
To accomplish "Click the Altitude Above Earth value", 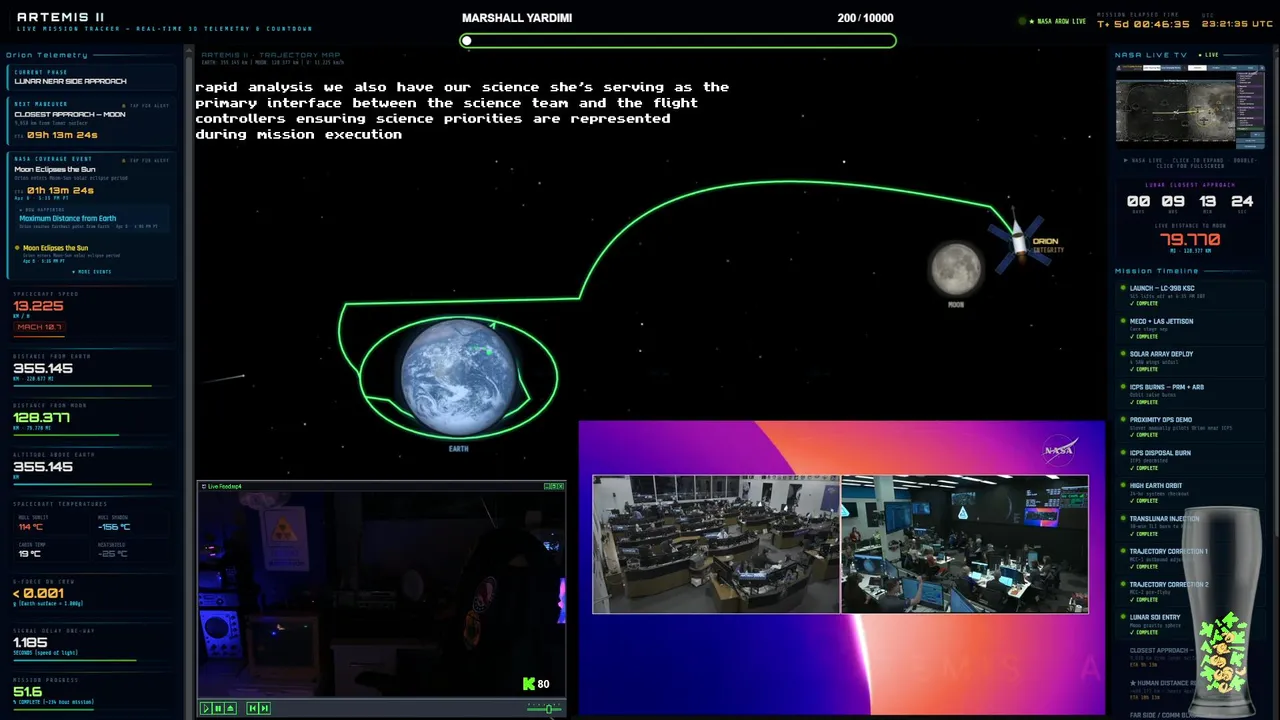I will [43, 467].
